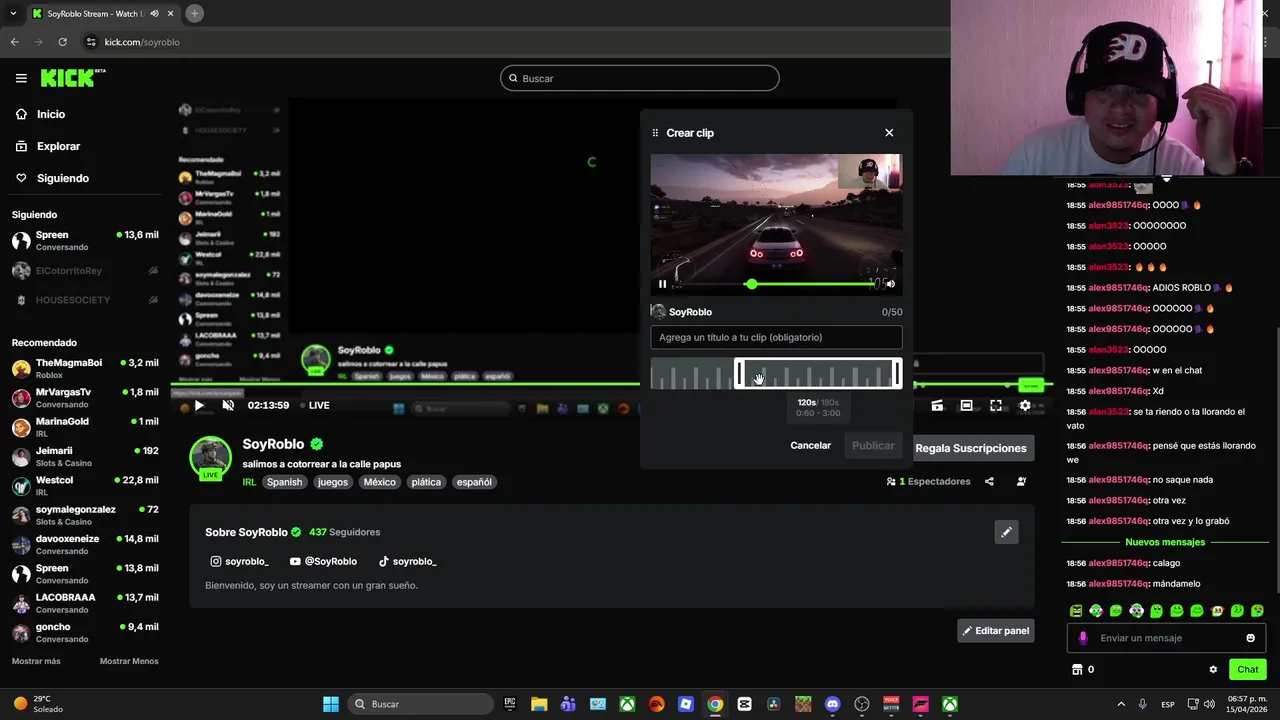Open recommended channel TheMagmaBoi

click(x=85, y=368)
